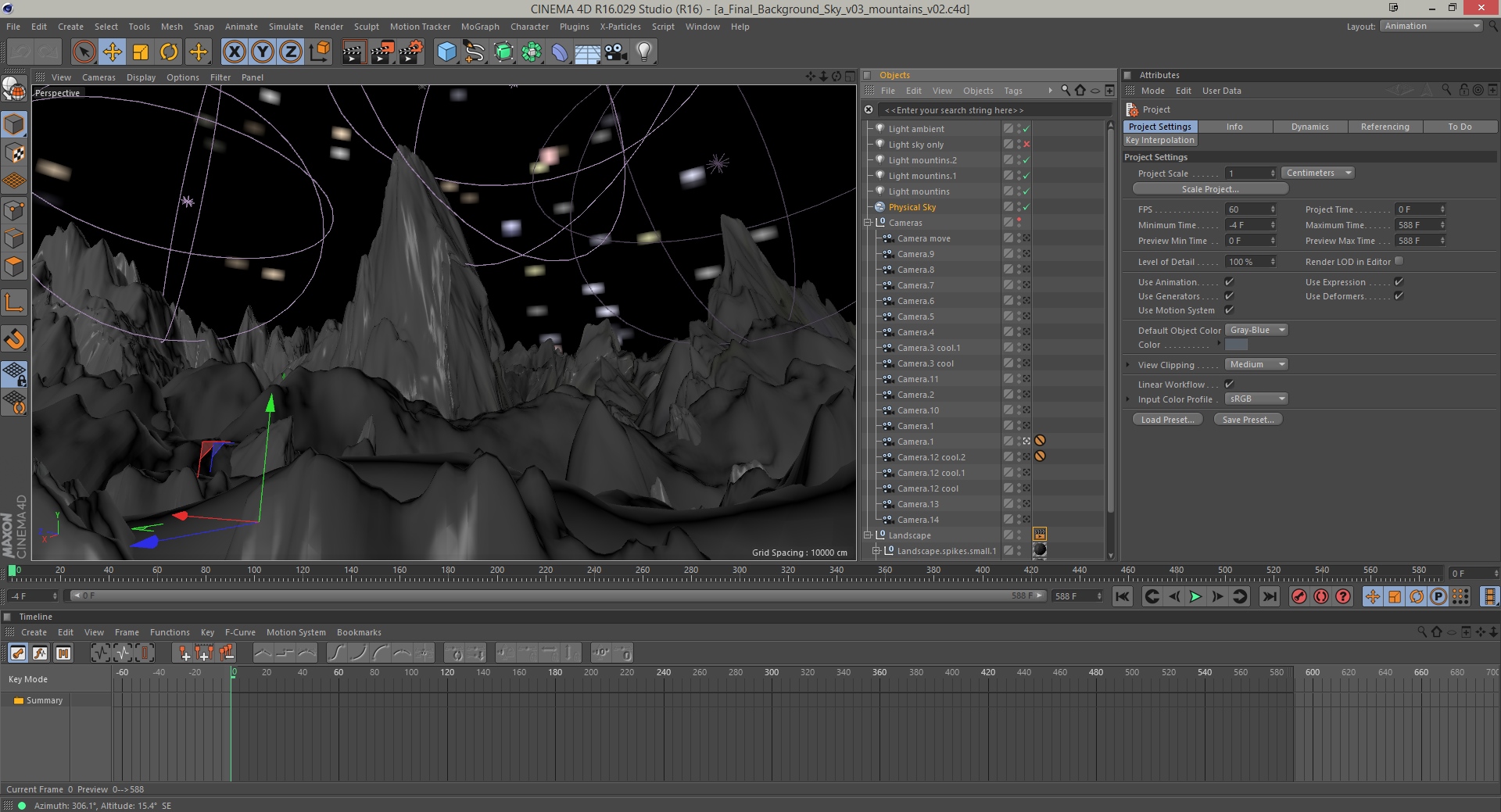This screenshot has height=812, width=1501.
Task: Toggle Use Deformers checkbox
Action: point(1399,296)
